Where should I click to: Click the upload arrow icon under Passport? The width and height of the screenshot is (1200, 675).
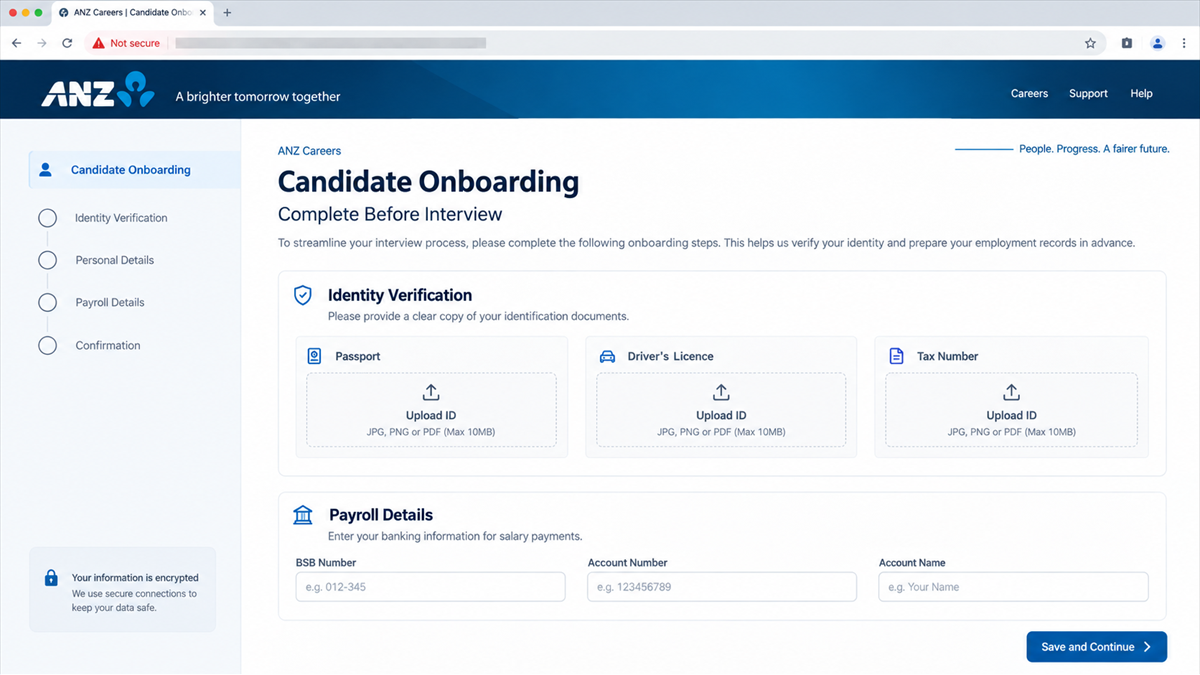[x=431, y=392]
